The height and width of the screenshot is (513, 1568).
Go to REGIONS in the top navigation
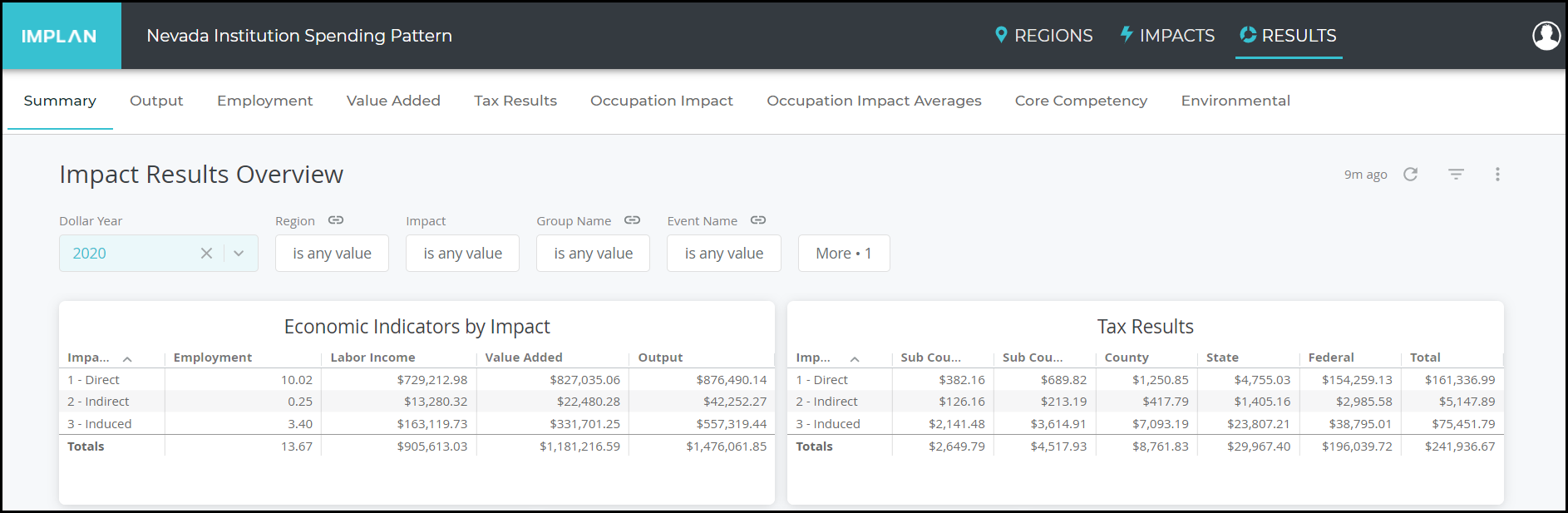coord(1044,36)
